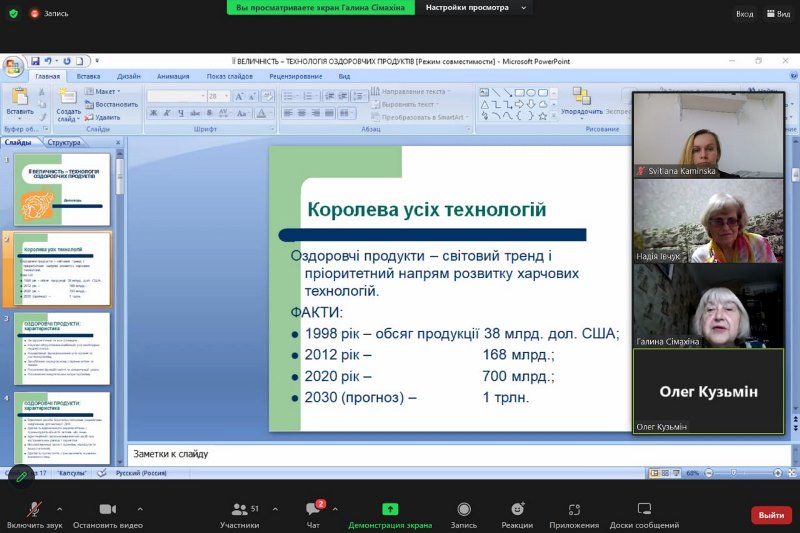Click the Вид button at top right
The width and height of the screenshot is (800, 533).
pyautogui.click(x=777, y=14)
